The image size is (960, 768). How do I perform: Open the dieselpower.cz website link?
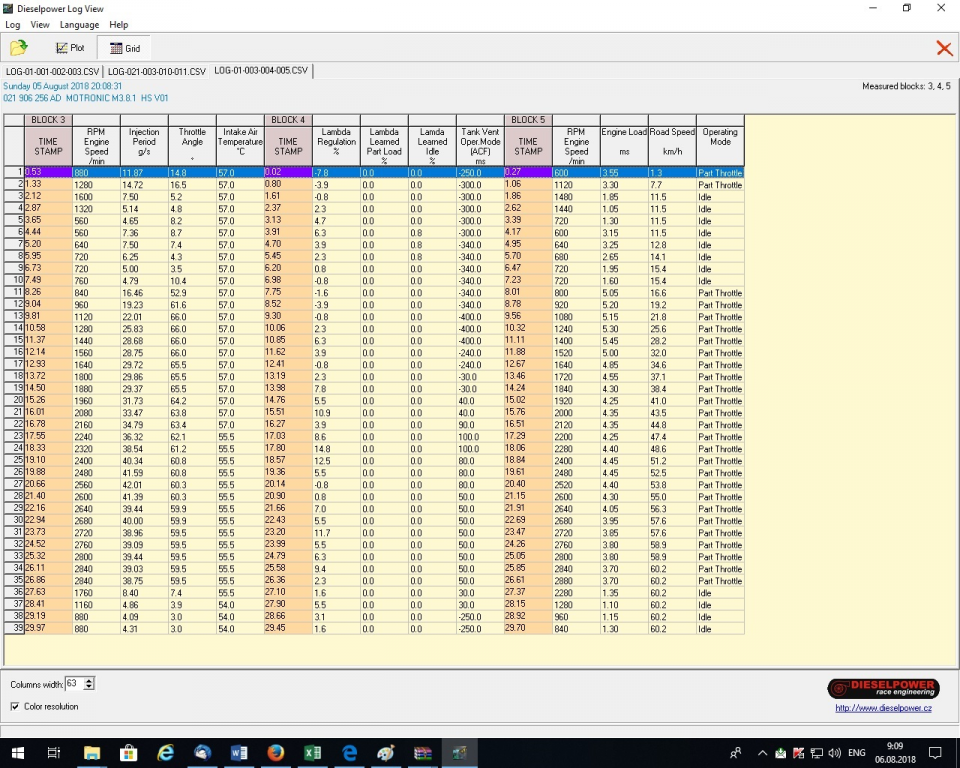pos(883,708)
